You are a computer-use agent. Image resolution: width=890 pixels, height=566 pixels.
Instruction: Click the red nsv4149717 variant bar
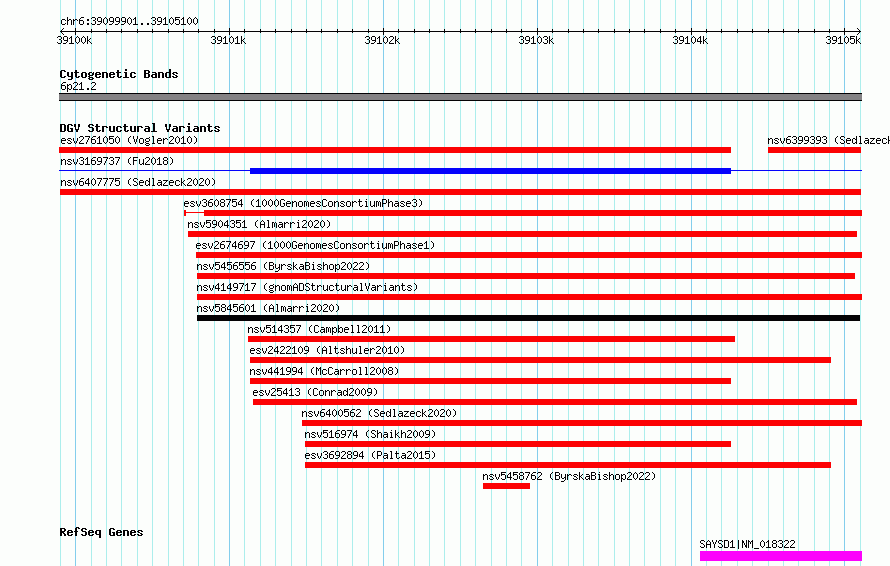click(530, 297)
